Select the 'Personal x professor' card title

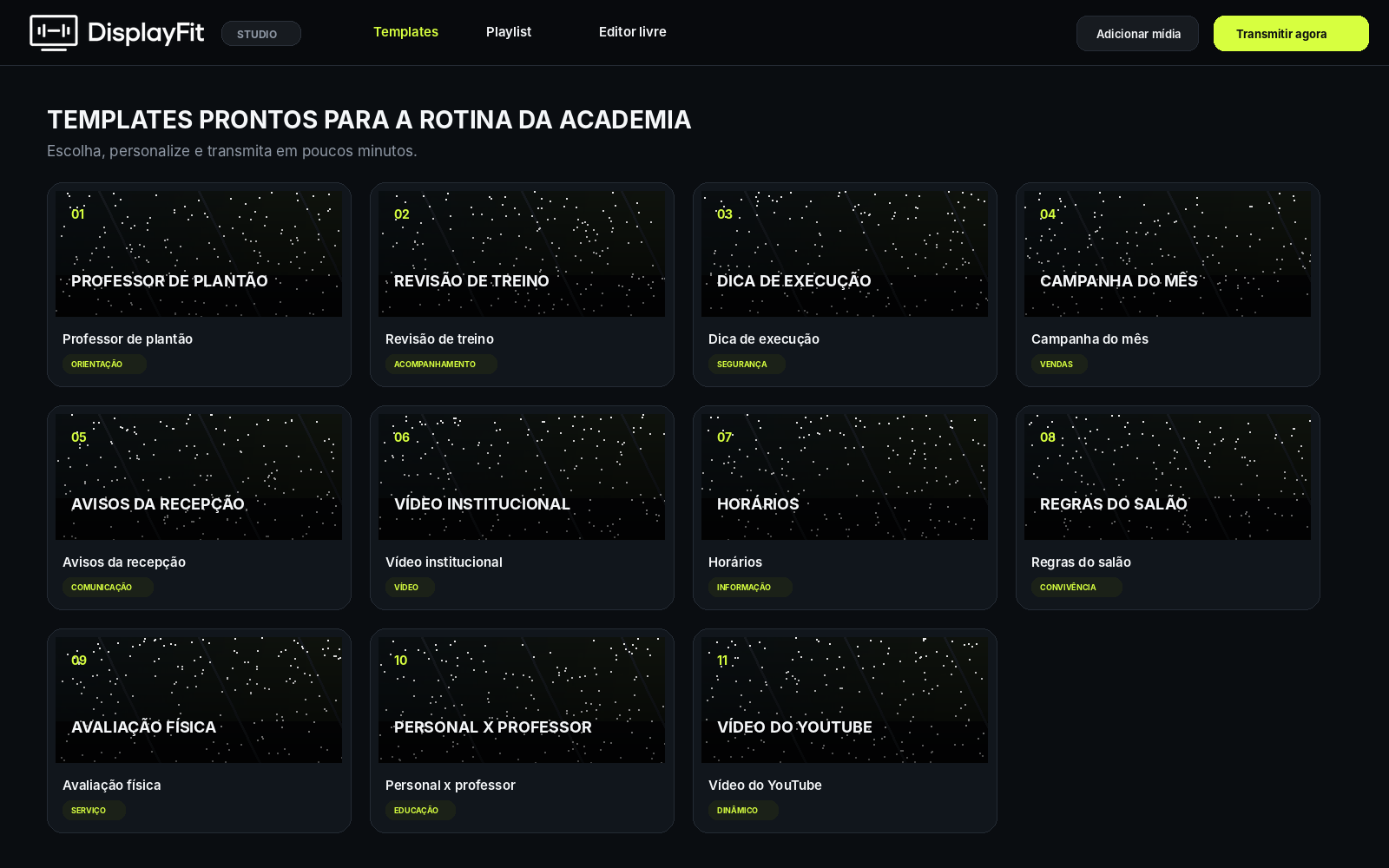451,786
